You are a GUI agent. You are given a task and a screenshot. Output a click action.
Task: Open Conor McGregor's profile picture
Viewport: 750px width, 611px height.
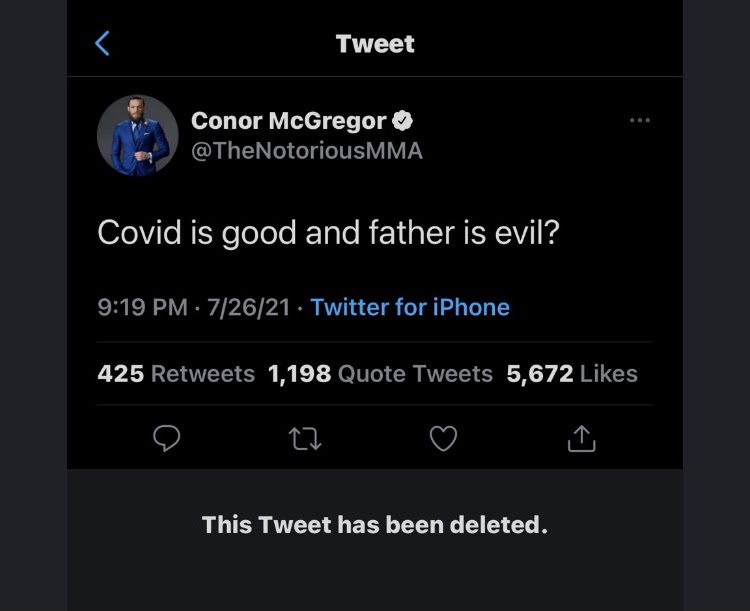[138, 136]
